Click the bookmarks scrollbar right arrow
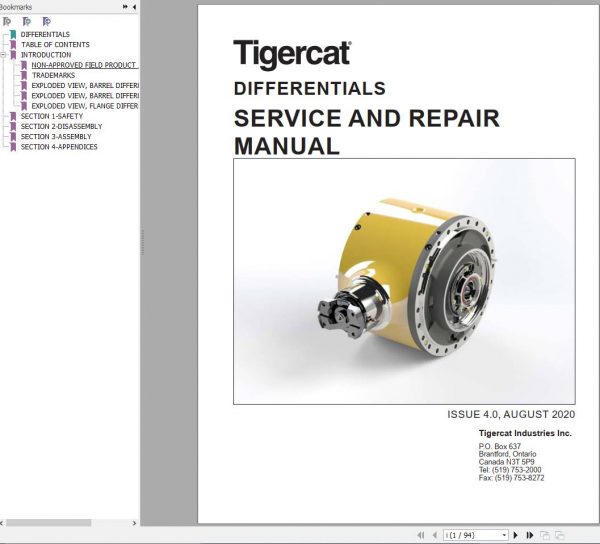The height and width of the screenshot is (544, 600). (x=134, y=523)
